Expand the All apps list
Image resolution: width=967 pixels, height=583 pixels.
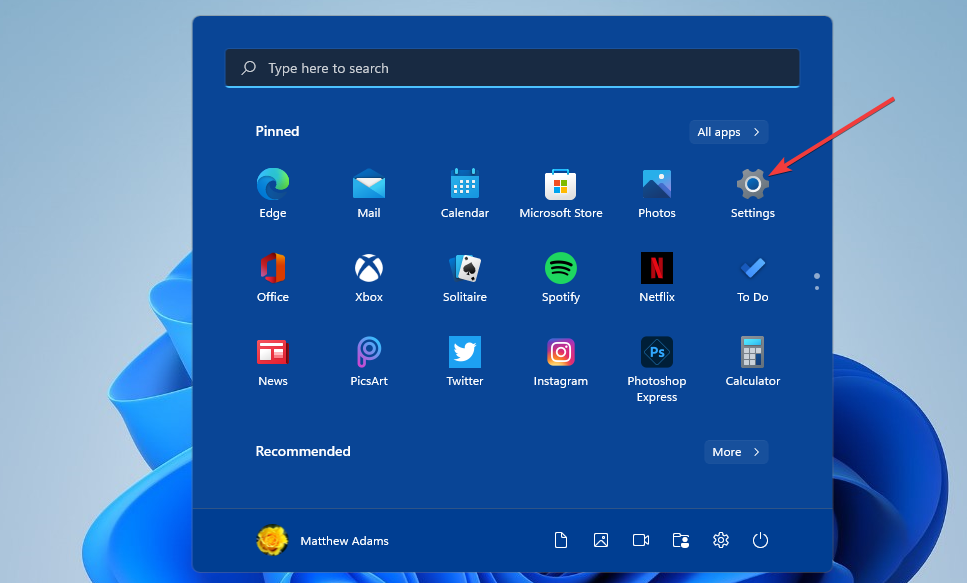728,131
